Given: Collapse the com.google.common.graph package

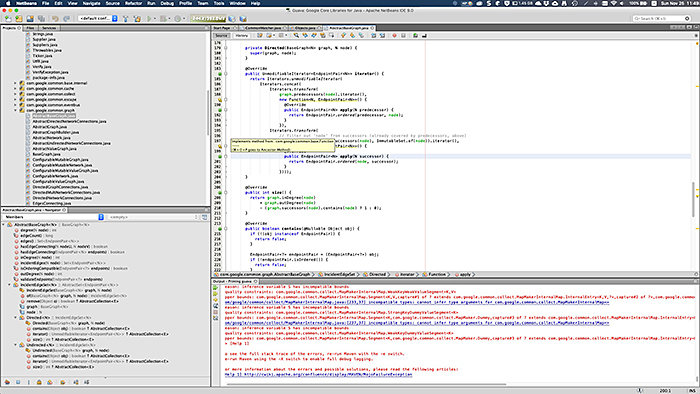Looking at the screenshot, I should (15, 110).
